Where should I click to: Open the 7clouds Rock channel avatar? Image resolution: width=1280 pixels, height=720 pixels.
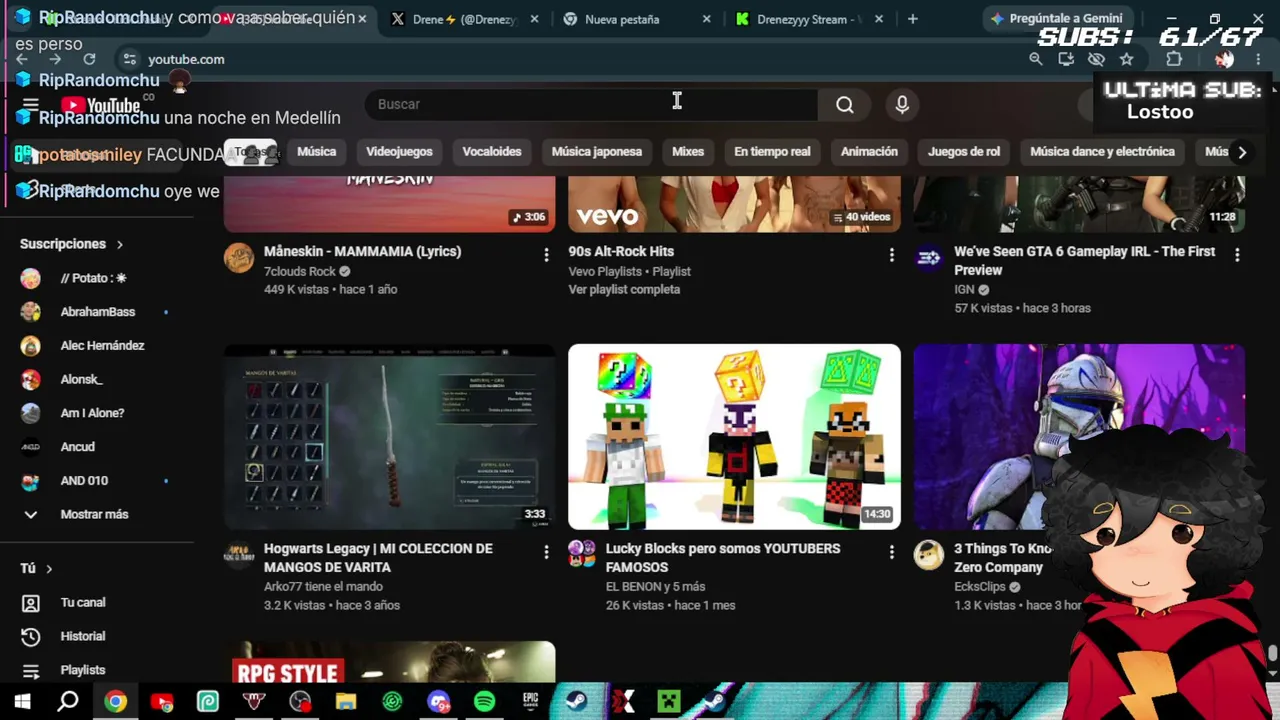pyautogui.click(x=239, y=258)
